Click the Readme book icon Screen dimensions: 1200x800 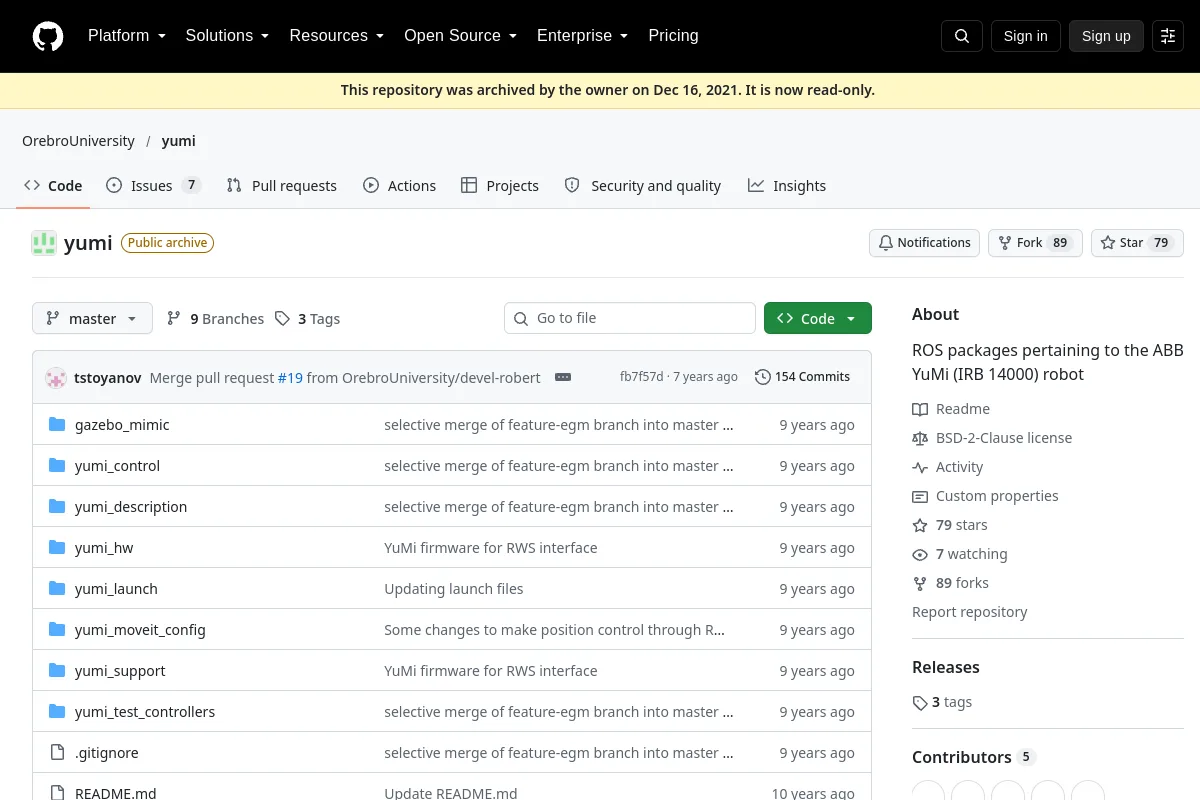(x=920, y=409)
